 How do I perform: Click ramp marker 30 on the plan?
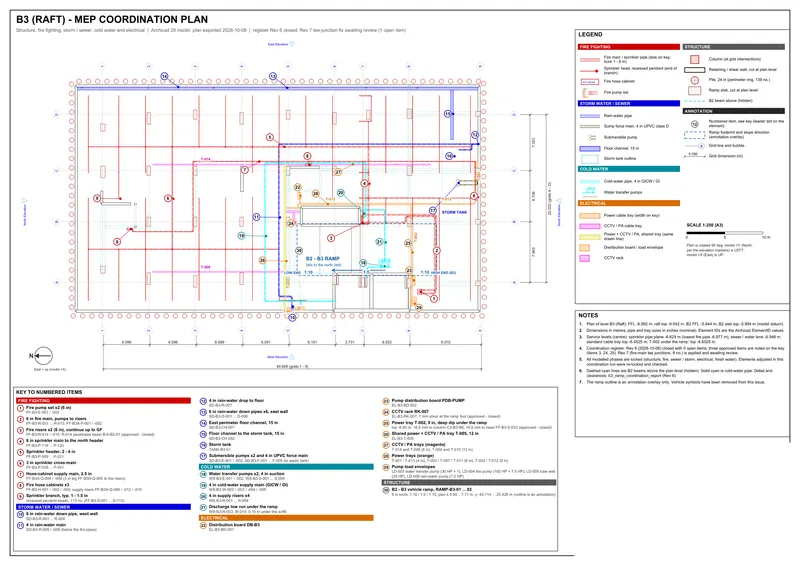pos(299,250)
